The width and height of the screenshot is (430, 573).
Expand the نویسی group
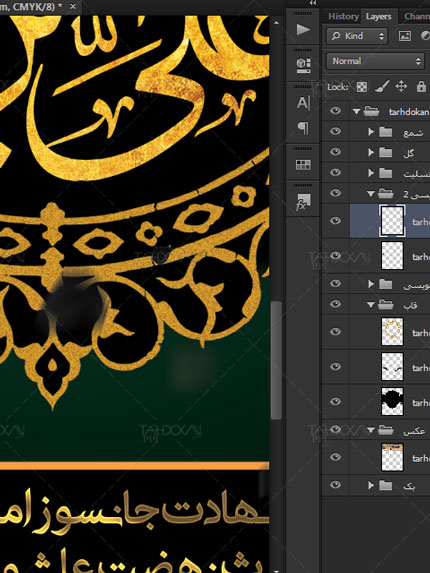click(371, 284)
